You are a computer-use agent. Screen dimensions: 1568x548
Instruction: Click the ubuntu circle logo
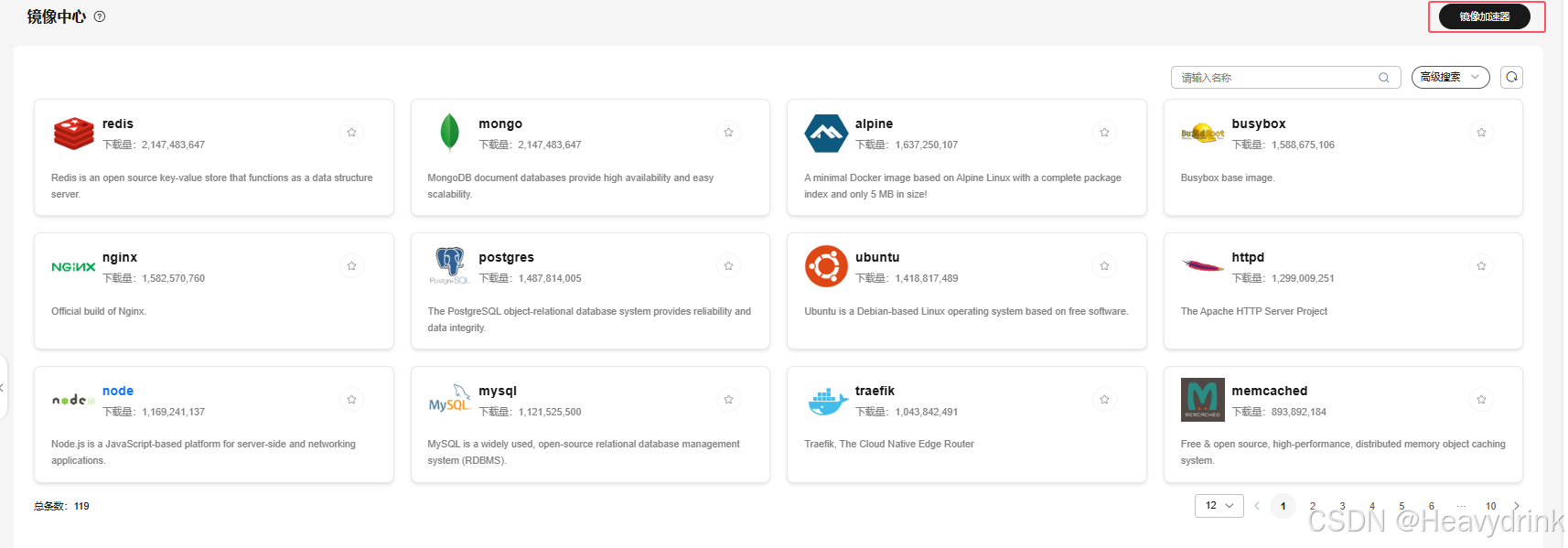(x=826, y=266)
